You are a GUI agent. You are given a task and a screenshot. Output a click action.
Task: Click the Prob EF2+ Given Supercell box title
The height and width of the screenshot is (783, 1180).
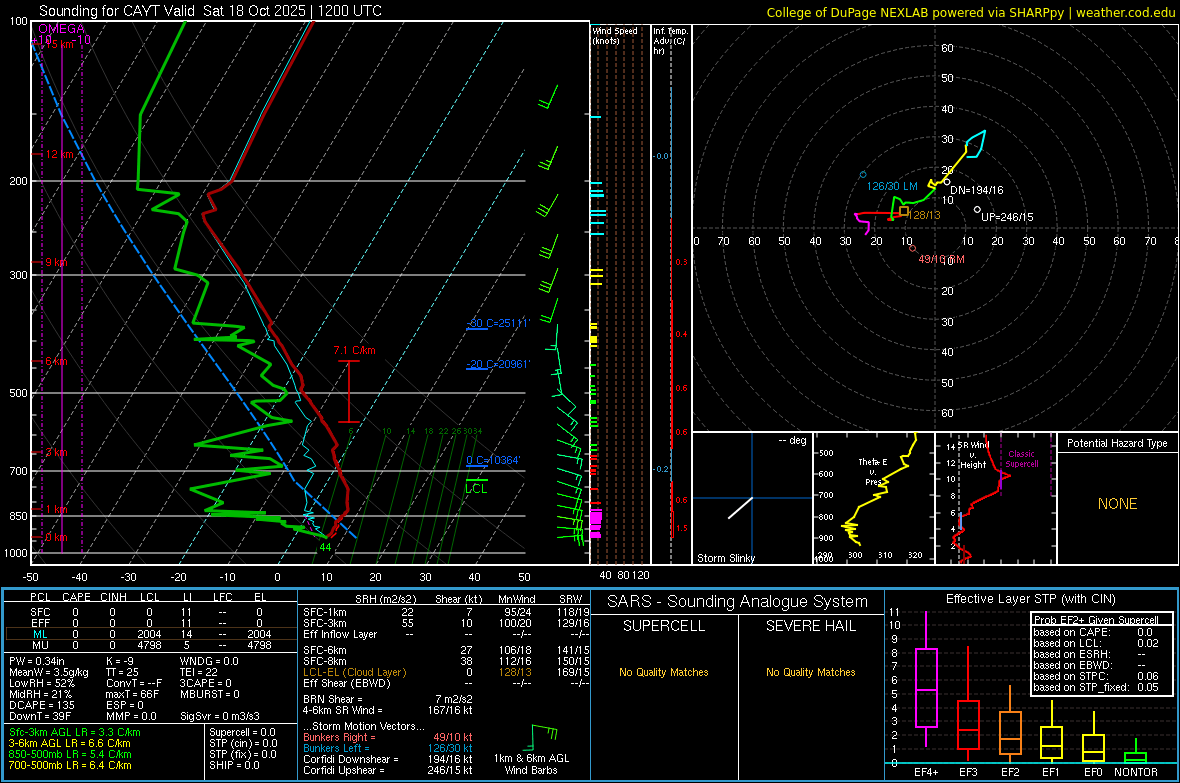(x=1096, y=620)
